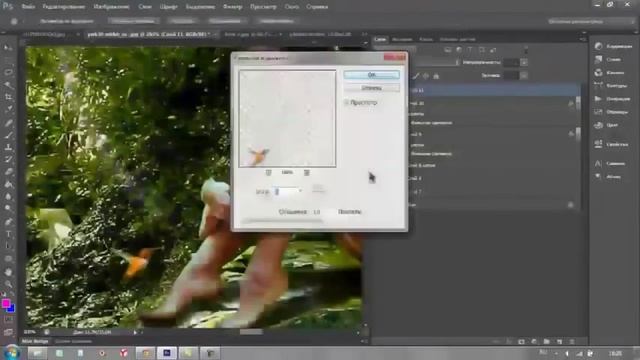Toggle layer filtering switch in Layers panel
The width and height of the screenshot is (640, 360).
pyautogui.click(x=526, y=50)
